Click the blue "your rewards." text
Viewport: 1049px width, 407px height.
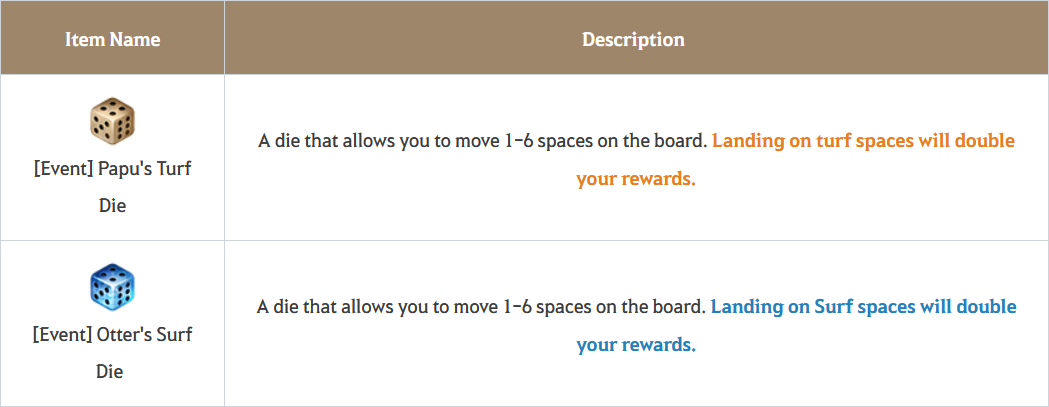(x=636, y=345)
